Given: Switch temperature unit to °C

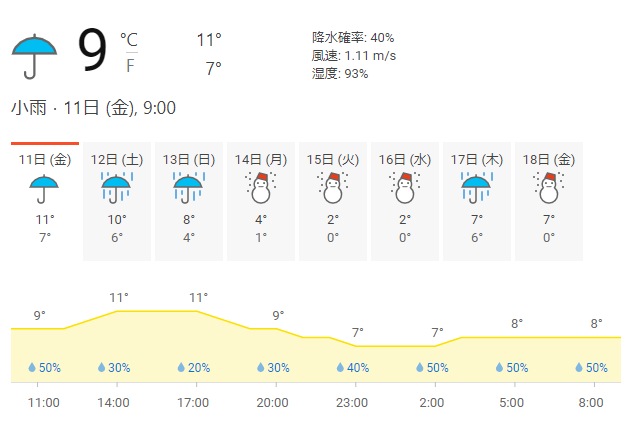Looking at the screenshot, I should click(129, 40).
